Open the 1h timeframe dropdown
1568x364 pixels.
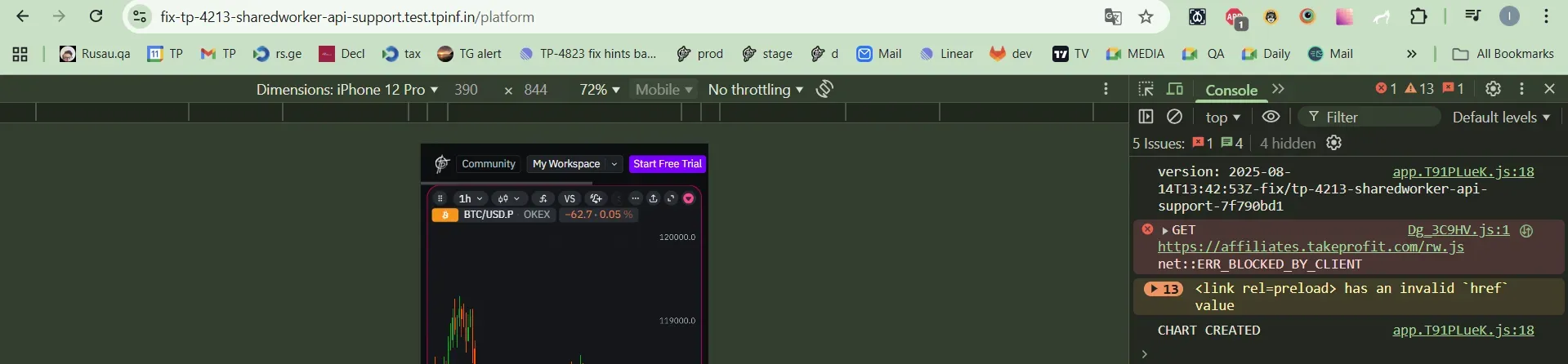click(x=470, y=198)
